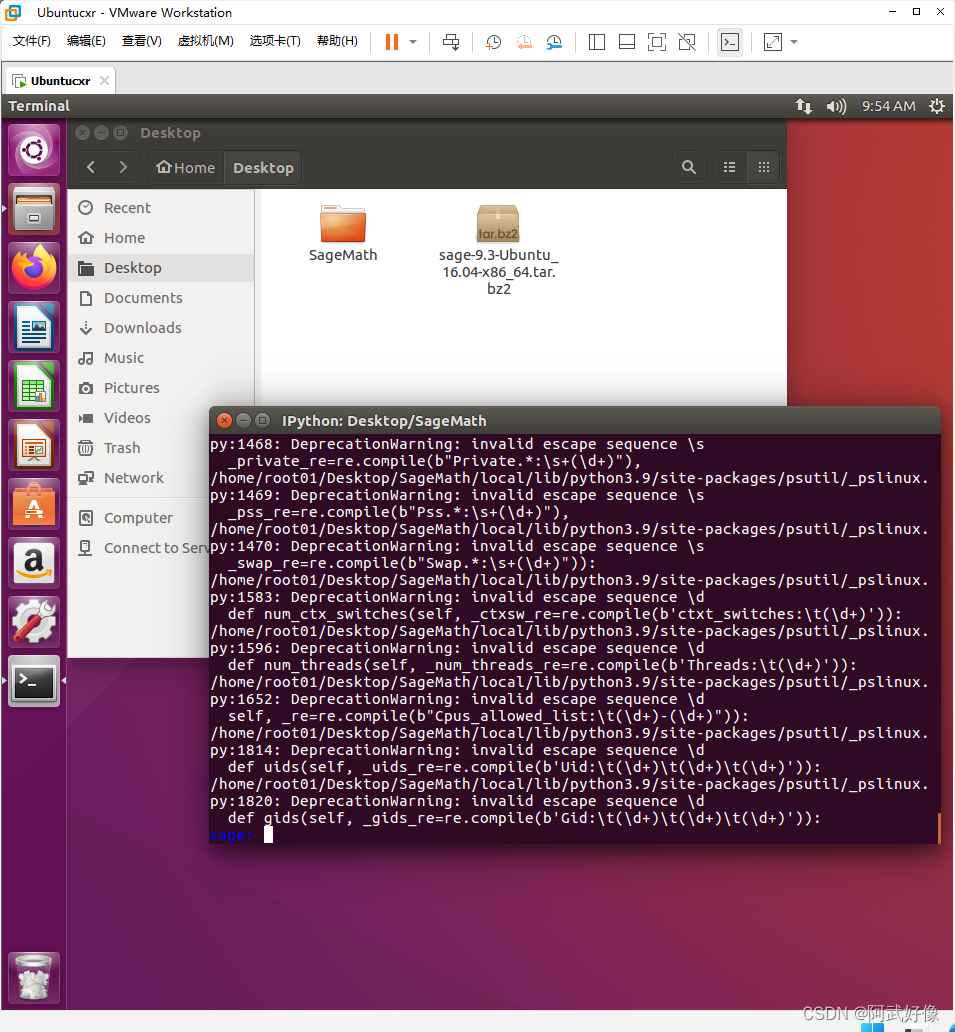955x1032 pixels.
Task: Open the Files app in the dock
Action: (33, 209)
